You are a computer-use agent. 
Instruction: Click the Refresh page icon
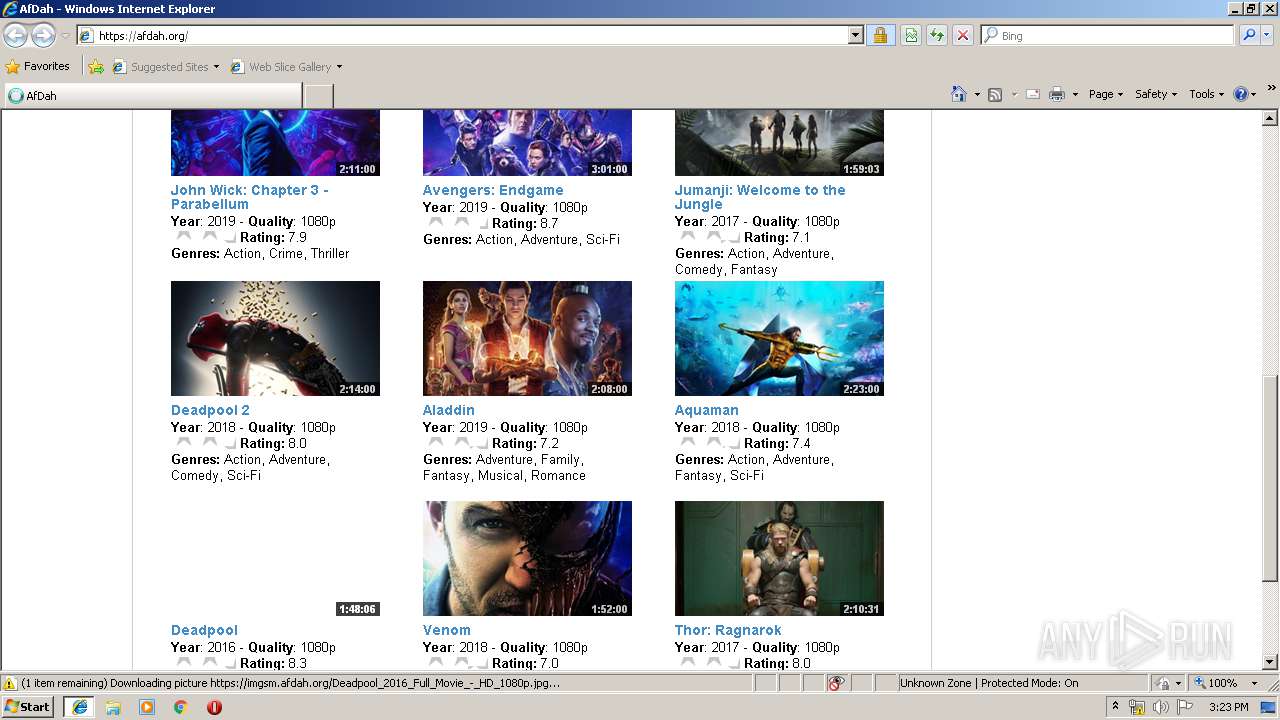(x=937, y=35)
